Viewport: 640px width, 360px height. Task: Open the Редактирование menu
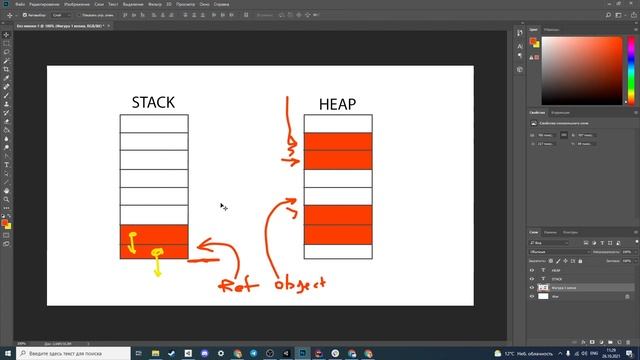pyautogui.click(x=44, y=4)
